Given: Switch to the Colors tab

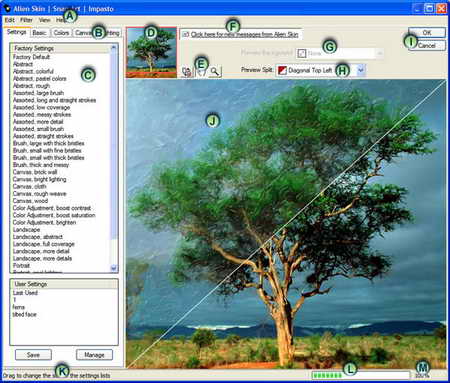Looking at the screenshot, I should coord(61,33).
